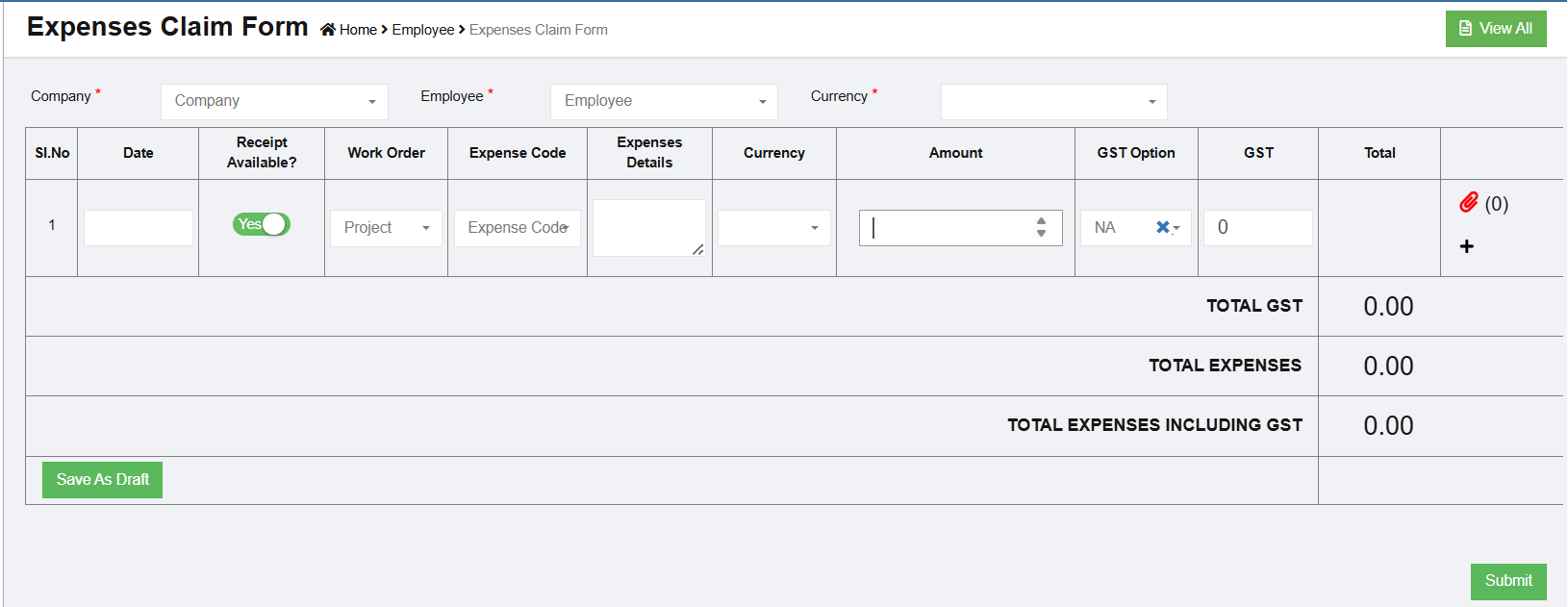Clear the NA GST option with X
The height and width of the screenshot is (607, 1568).
(x=1162, y=227)
